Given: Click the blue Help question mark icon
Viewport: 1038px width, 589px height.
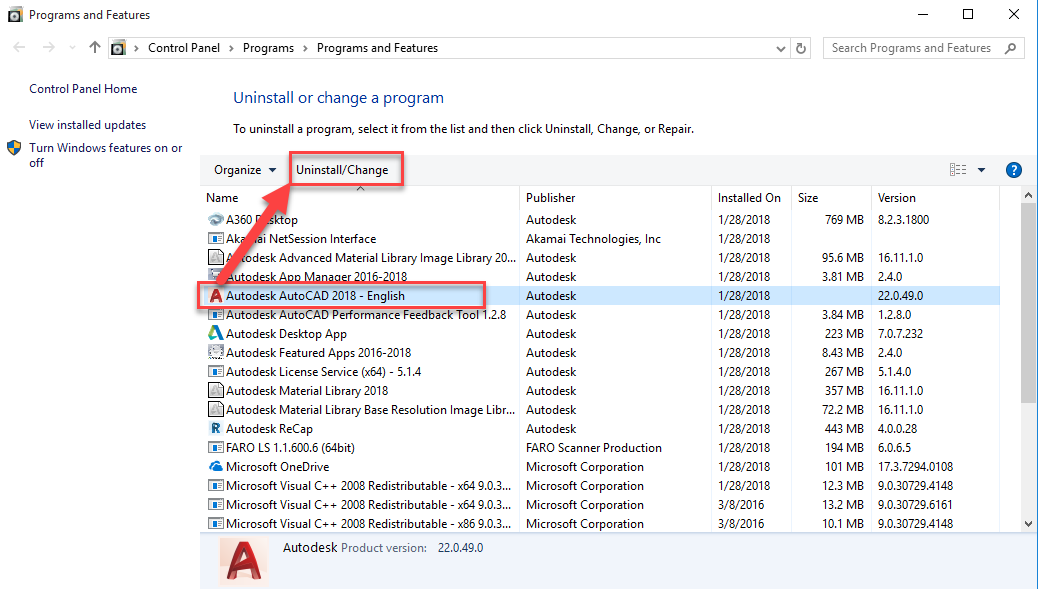Looking at the screenshot, I should (1014, 169).
